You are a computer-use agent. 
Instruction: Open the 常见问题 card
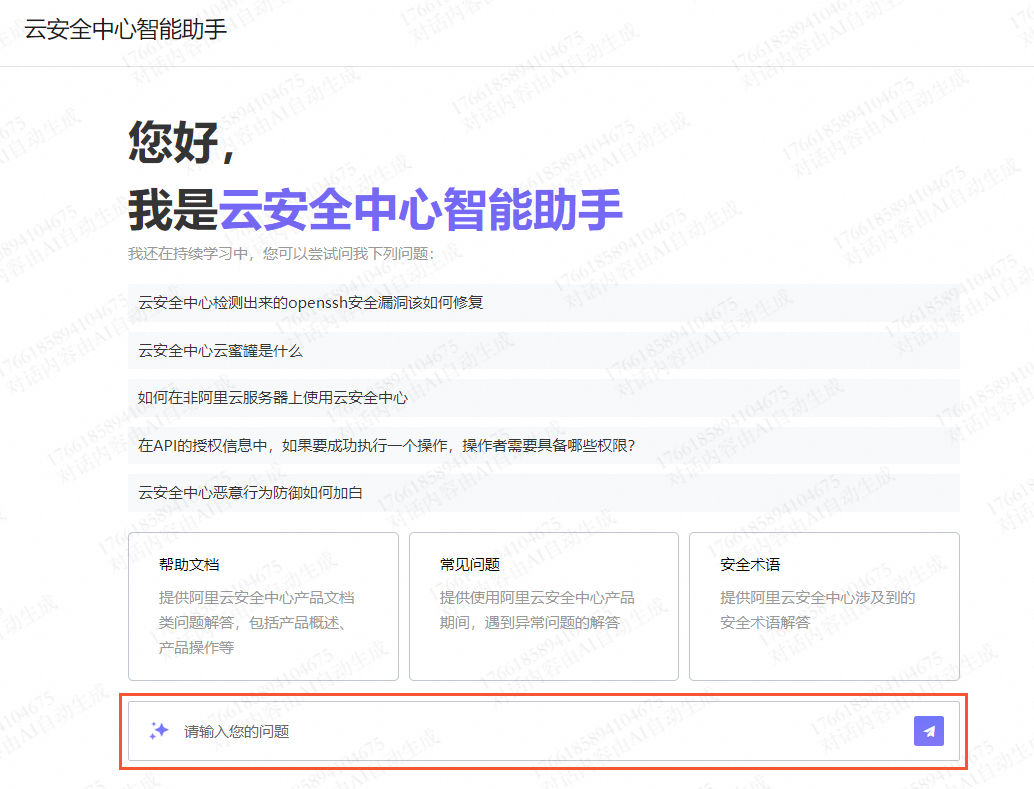pos(544,606)
